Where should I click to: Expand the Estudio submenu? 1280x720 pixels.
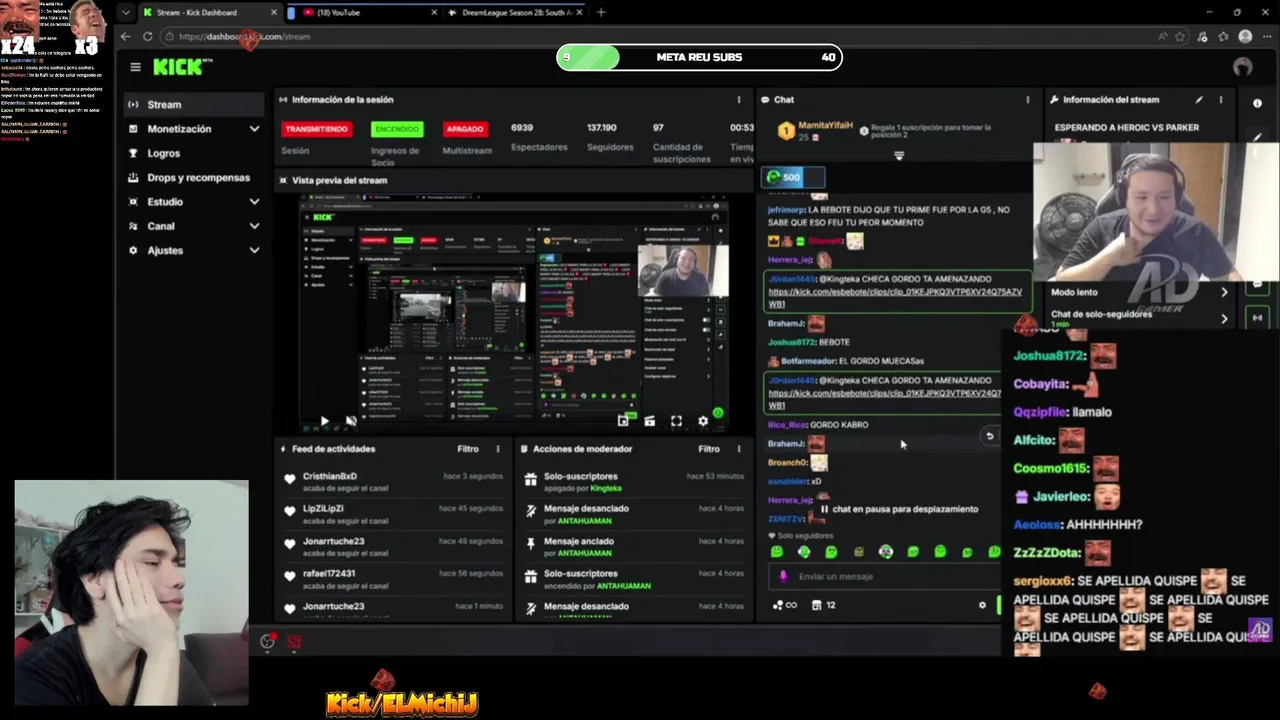pyautogui.click(x=254, y=202)
